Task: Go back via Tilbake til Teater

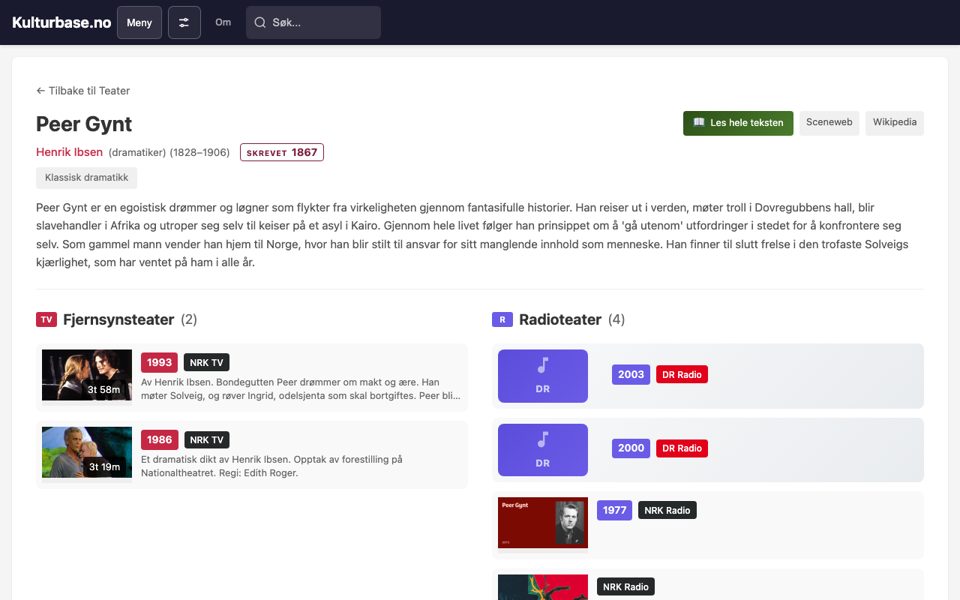Action: (83, 91)
